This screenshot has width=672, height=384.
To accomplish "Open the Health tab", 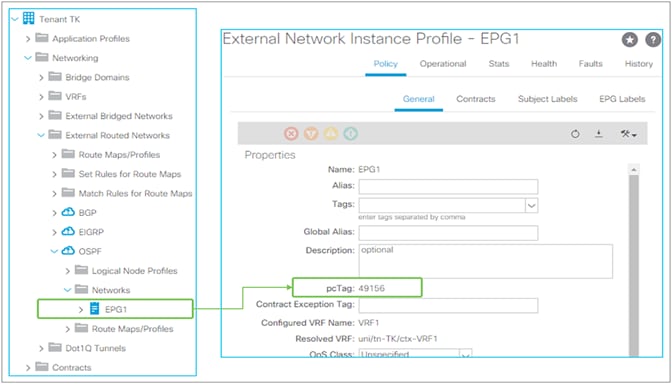I will [x=544, y=64].
